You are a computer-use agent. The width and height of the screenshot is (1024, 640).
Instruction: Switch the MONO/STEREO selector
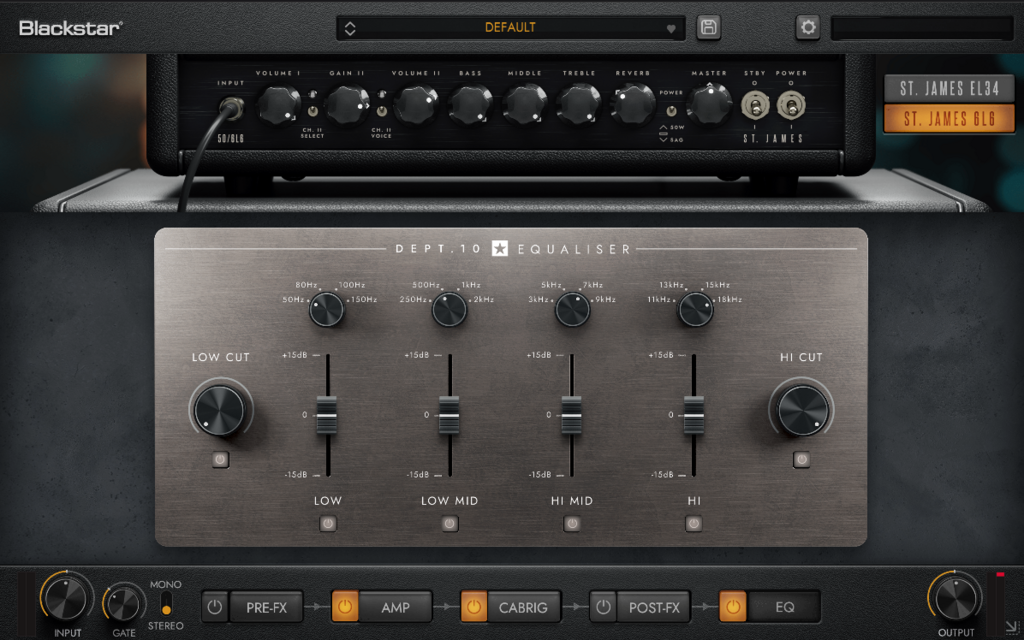coord(166,604)
